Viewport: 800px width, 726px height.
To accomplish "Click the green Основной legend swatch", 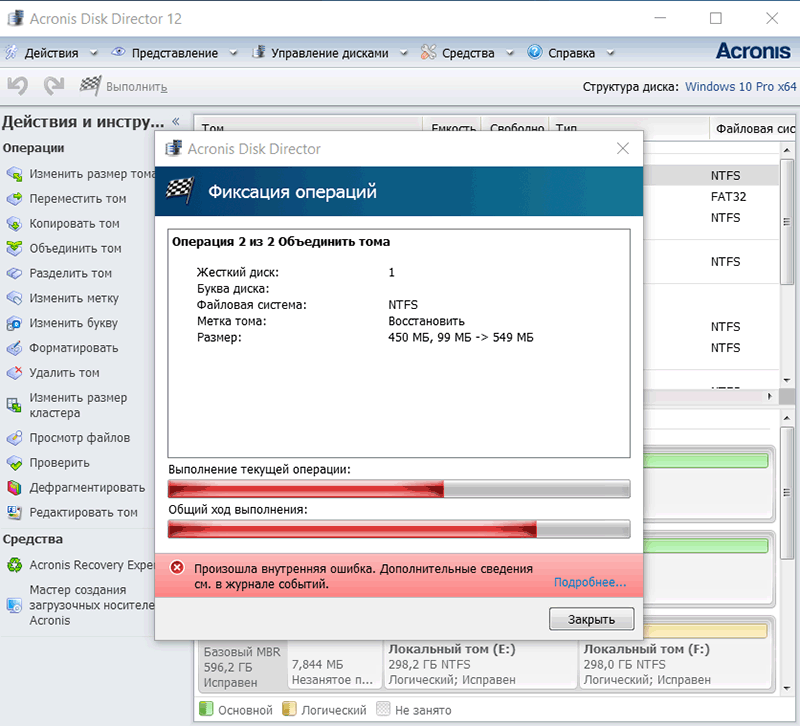I will [x=206, y=709].
